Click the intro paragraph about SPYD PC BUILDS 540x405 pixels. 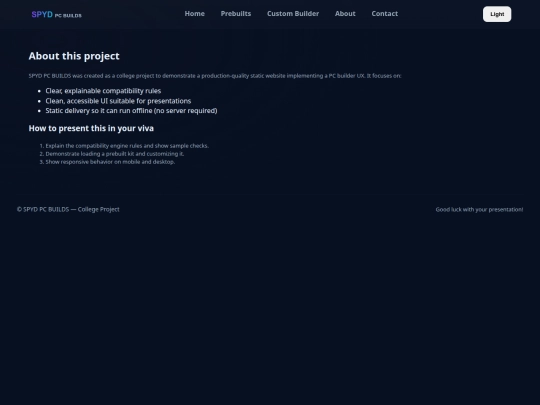215,76
